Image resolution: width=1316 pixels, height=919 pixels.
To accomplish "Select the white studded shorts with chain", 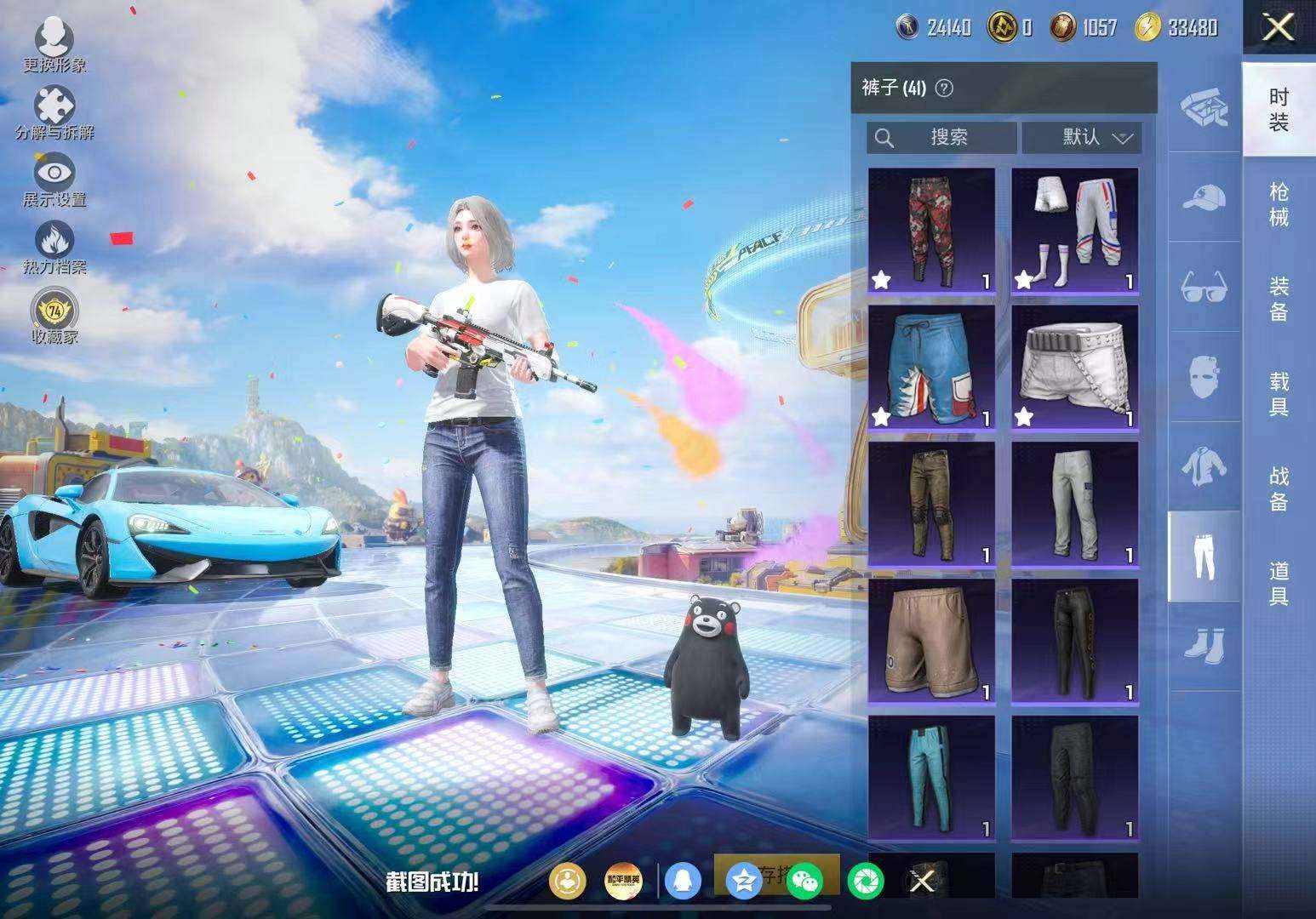I will 1074,368.
